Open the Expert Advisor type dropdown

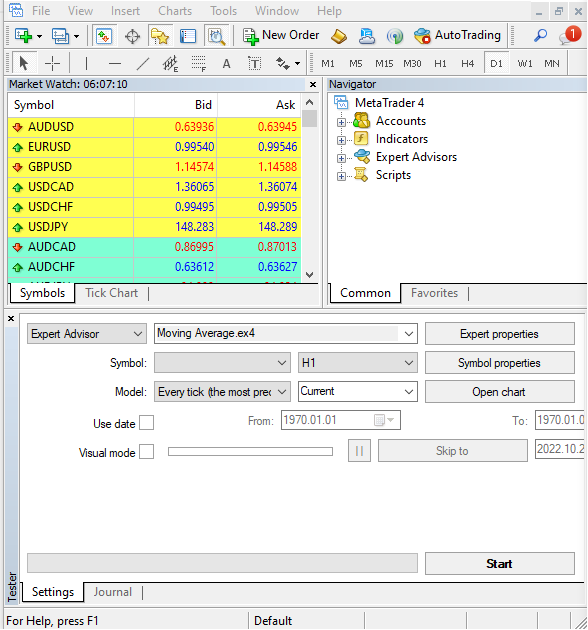tap(87, 334)
